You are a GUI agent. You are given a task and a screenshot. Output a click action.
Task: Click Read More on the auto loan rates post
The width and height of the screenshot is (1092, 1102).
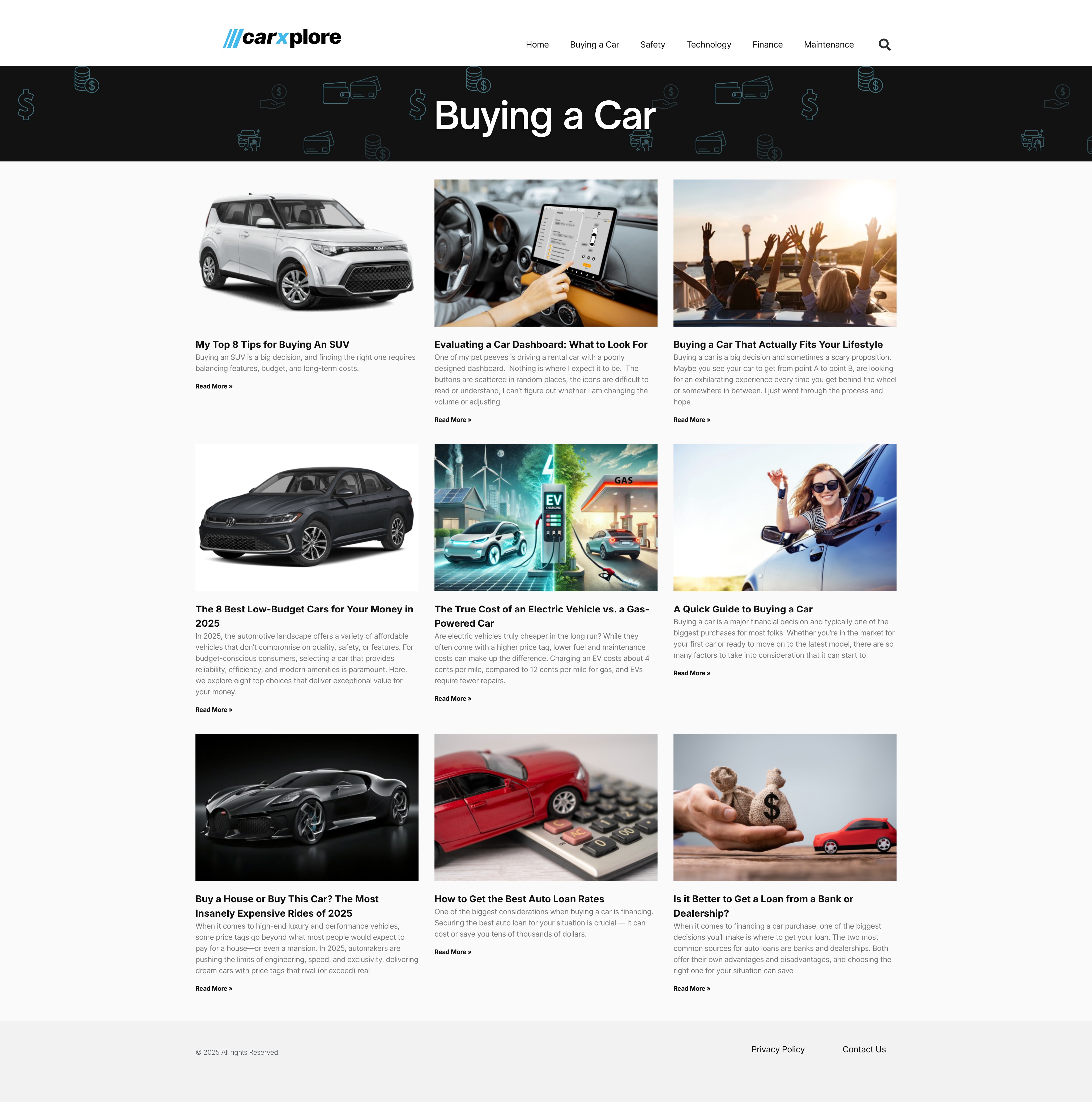coord(453,951)
